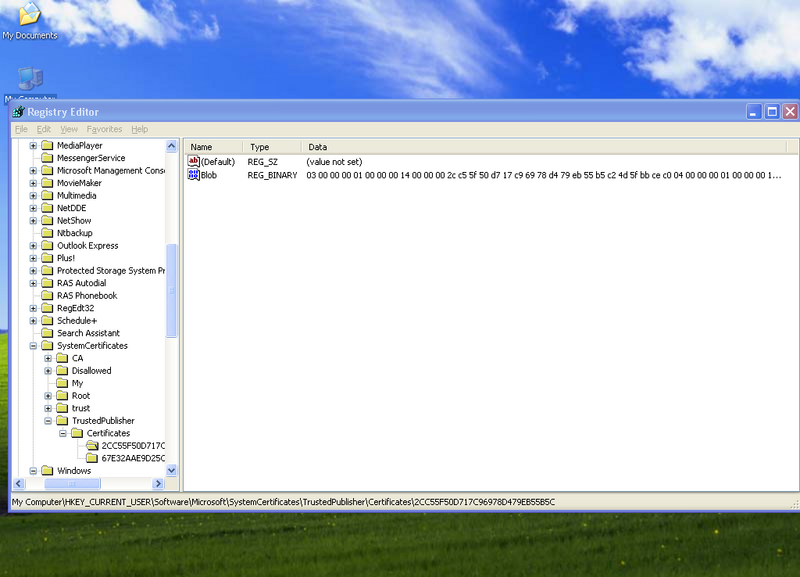The image size is (800, 577).
Task: Click the NetShow folder icon
Action: click(47, 221)
